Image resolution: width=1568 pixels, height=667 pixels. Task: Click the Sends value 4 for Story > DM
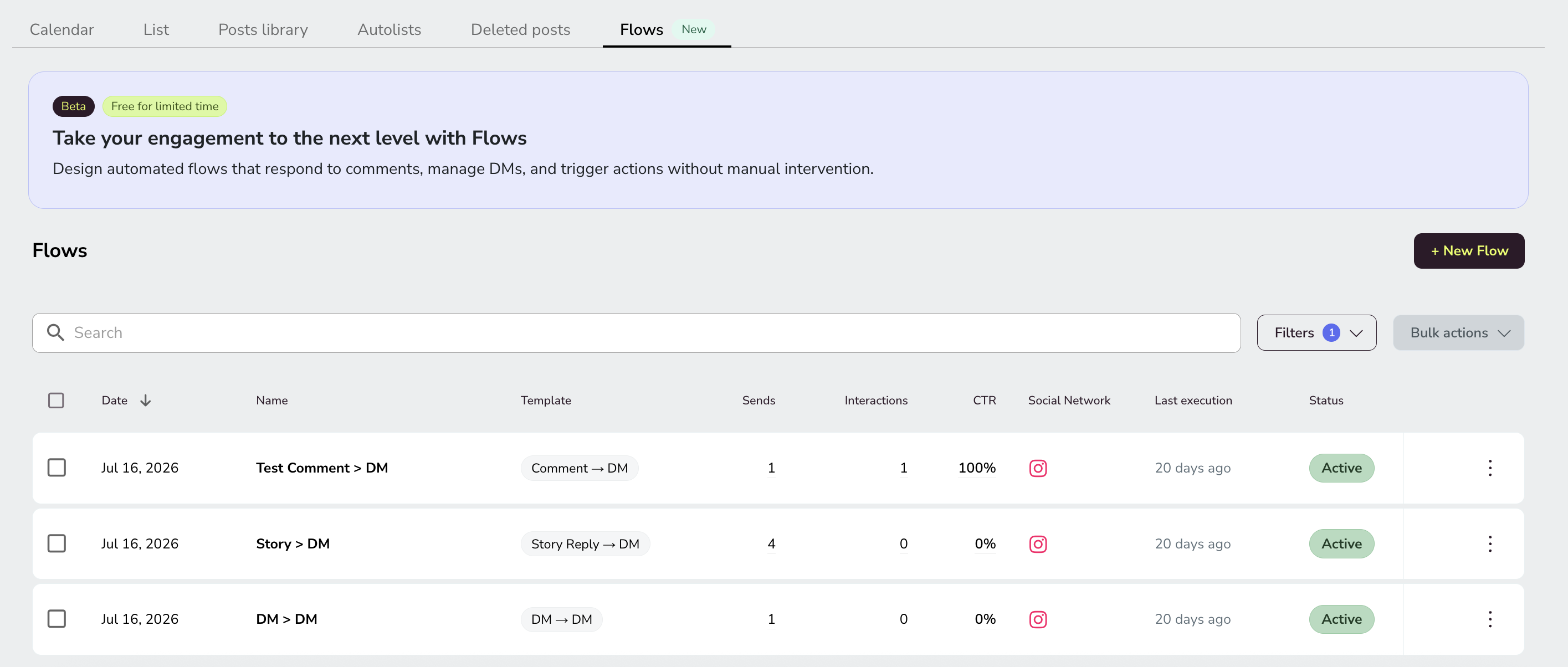click(771, 543)
